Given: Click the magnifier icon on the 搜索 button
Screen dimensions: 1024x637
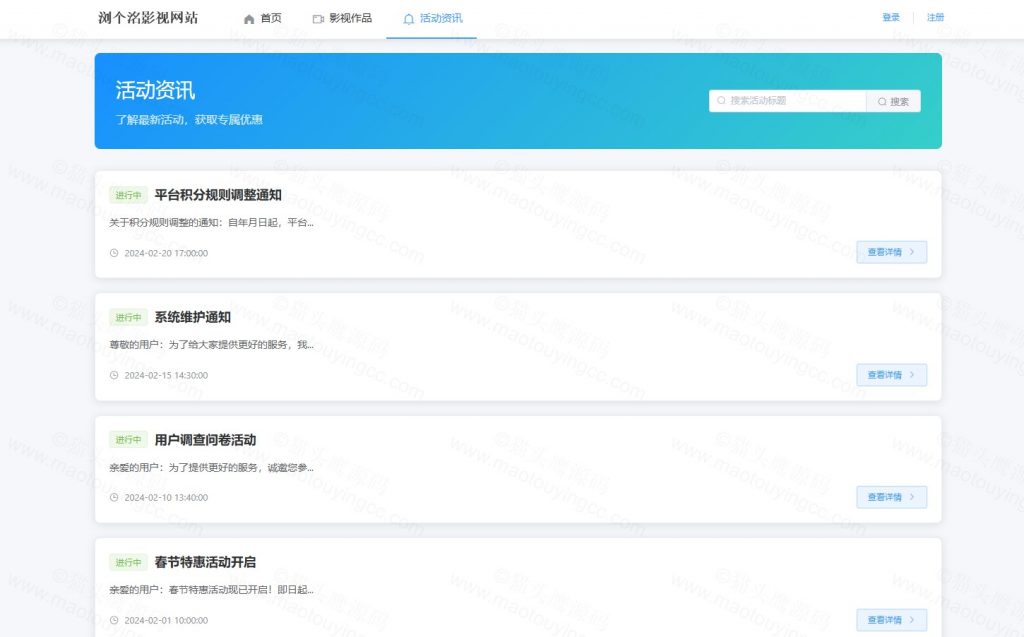Looking at the screenshot, I should point(882,101).
